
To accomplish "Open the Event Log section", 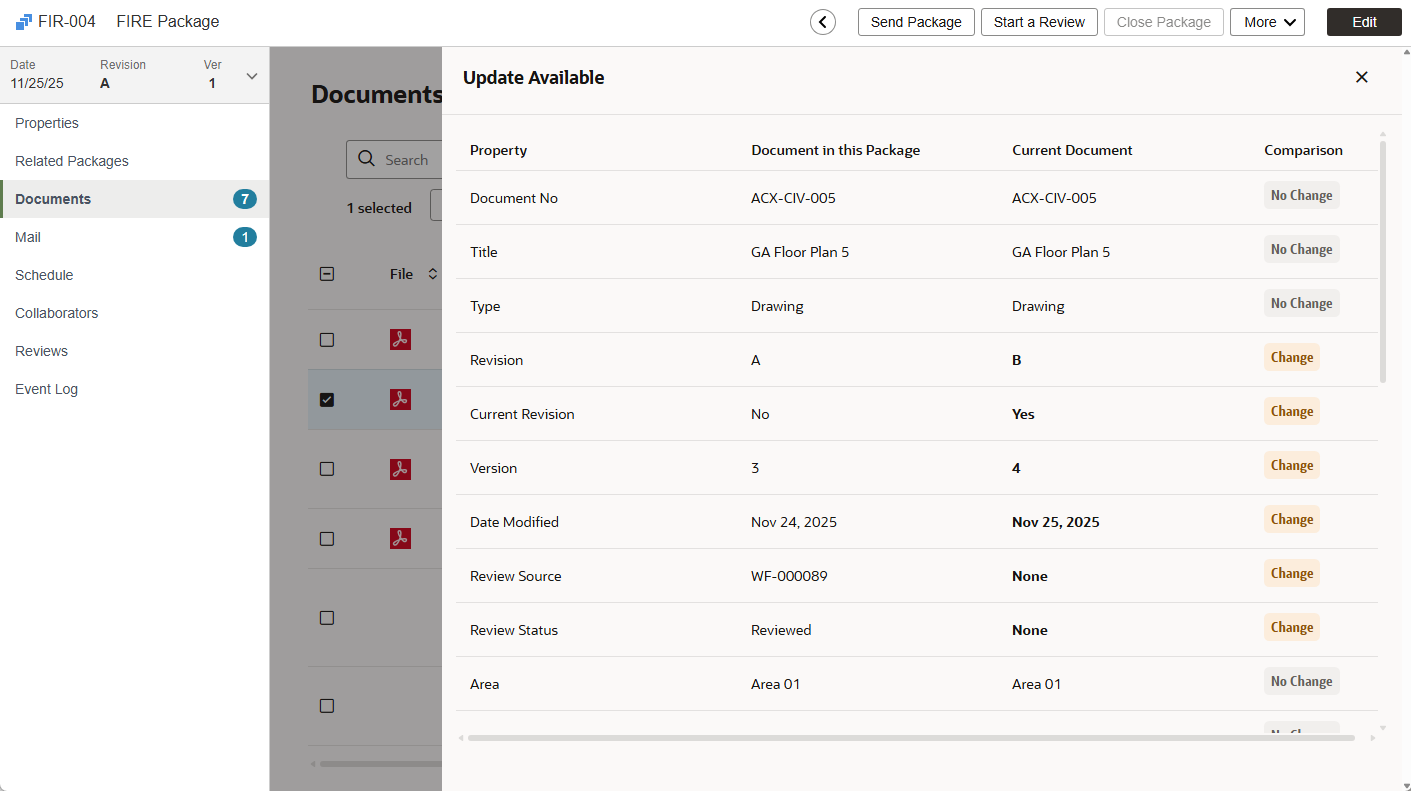I will tap(46, 389).
